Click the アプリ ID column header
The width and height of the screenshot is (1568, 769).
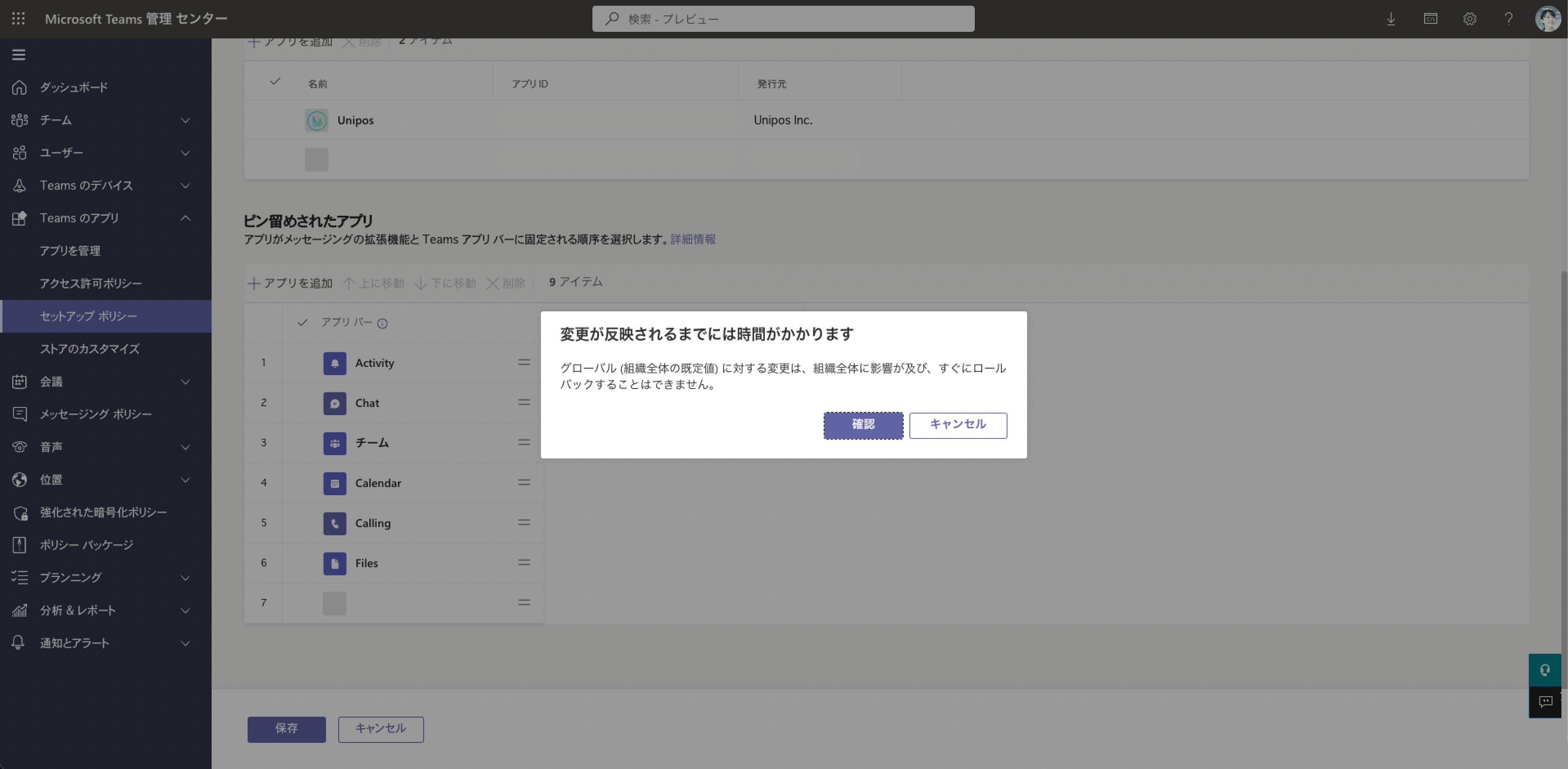[529, 84]
